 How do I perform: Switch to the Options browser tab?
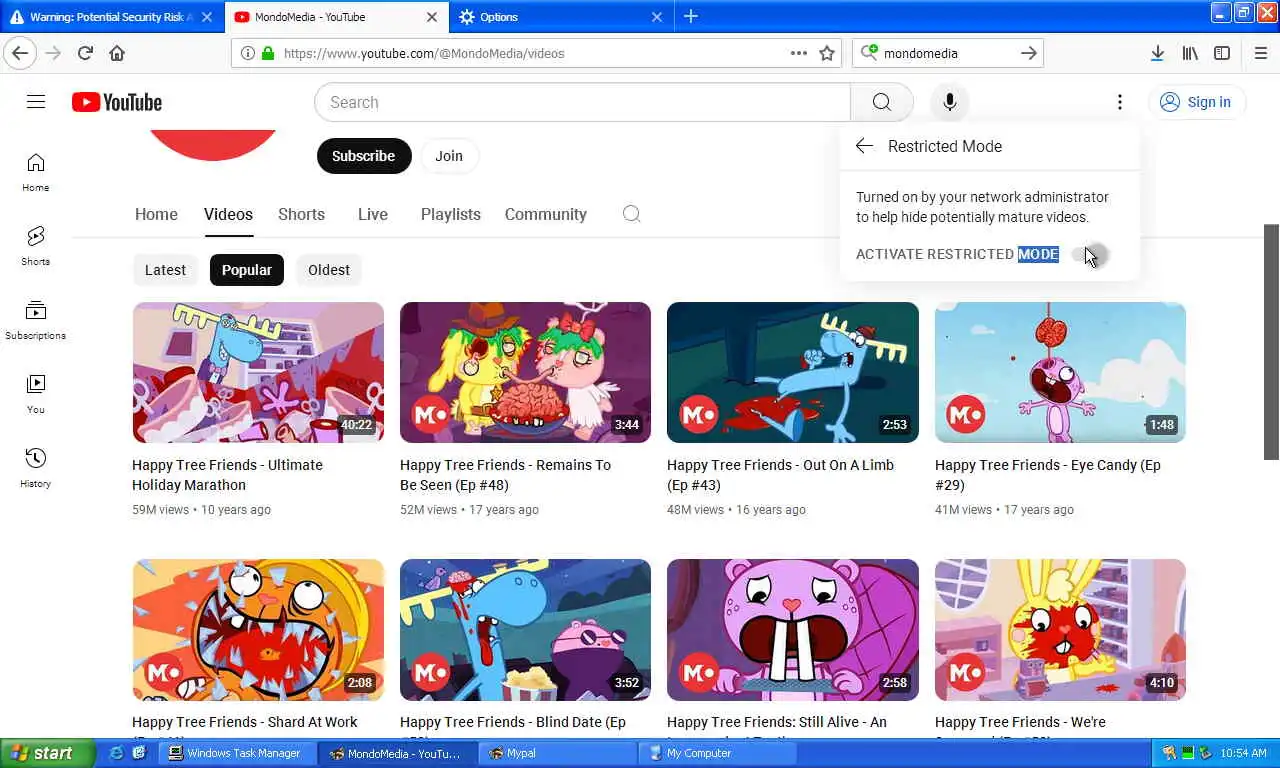(x=560, y=17)
